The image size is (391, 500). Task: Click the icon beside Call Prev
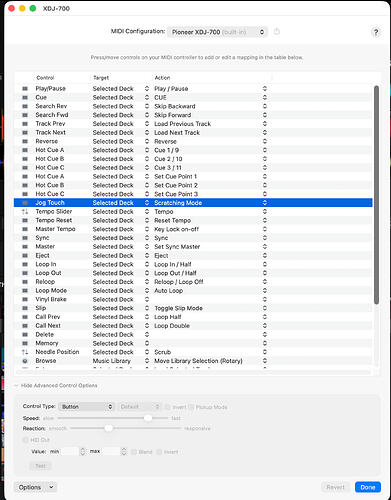point(25,317)
